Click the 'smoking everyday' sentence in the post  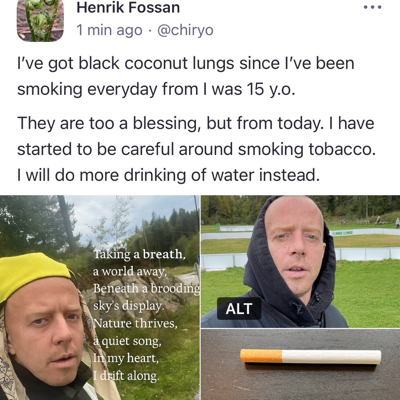[x=156, y=89]
